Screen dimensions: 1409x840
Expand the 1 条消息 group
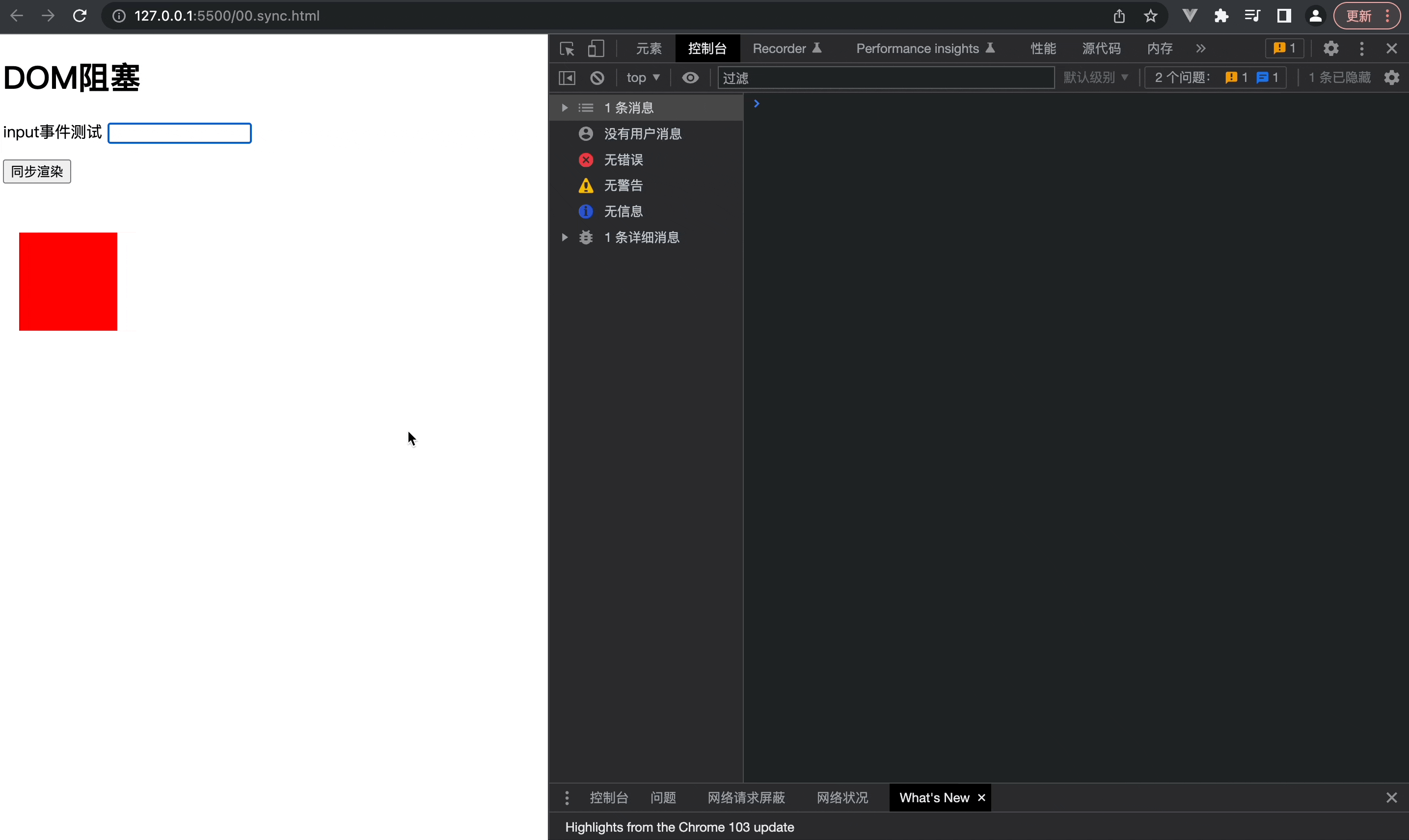click(564, 107)
